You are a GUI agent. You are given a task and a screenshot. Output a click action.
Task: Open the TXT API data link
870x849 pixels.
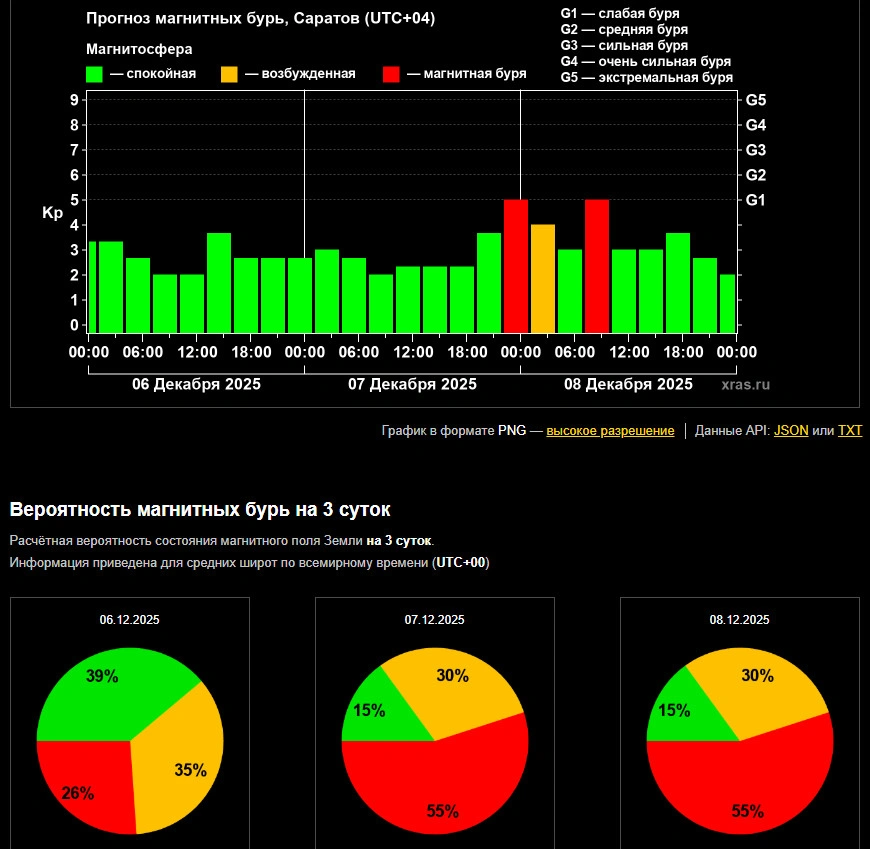[x=849, y=431]
